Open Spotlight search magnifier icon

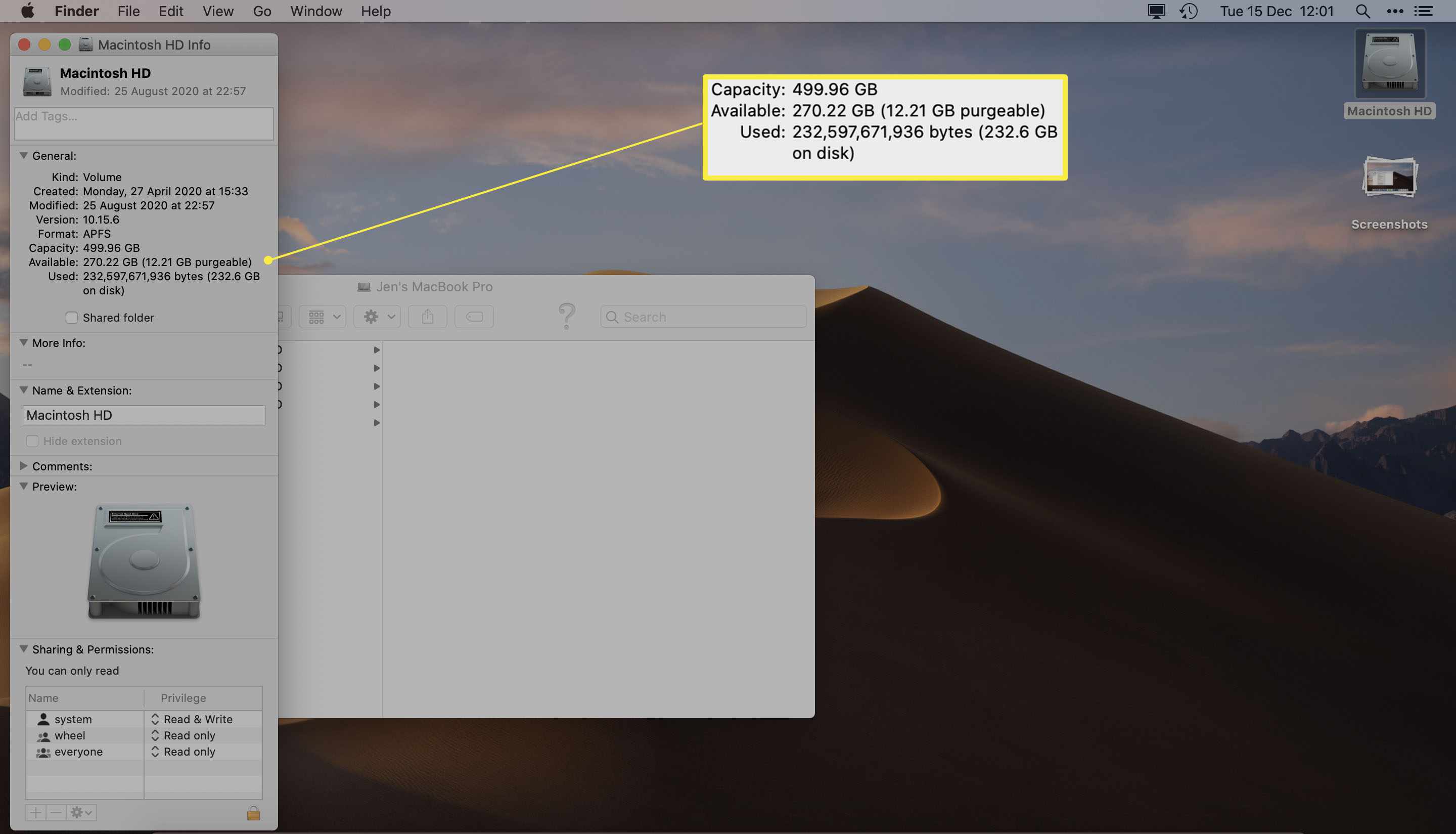click(x=1362, y=11)
